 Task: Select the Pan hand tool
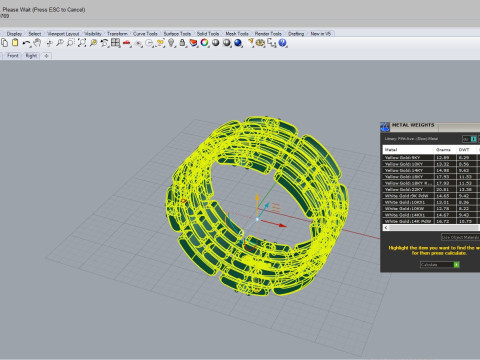[x=37, y=43]
